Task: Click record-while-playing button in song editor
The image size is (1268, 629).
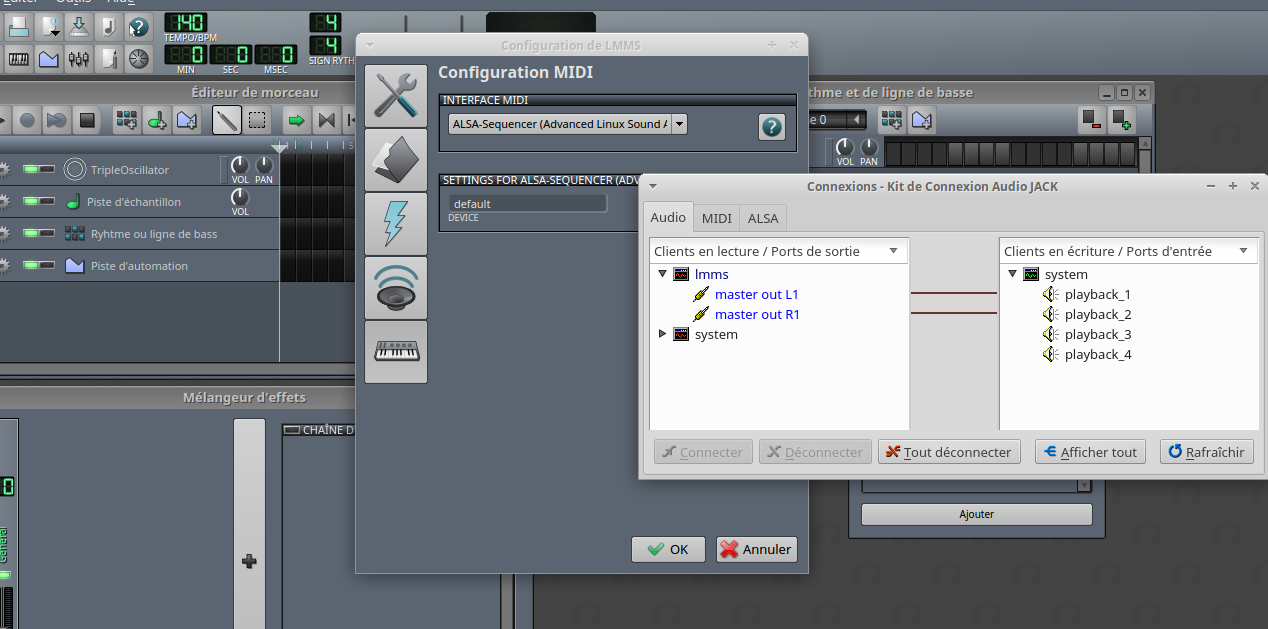Action: point(57,121)
